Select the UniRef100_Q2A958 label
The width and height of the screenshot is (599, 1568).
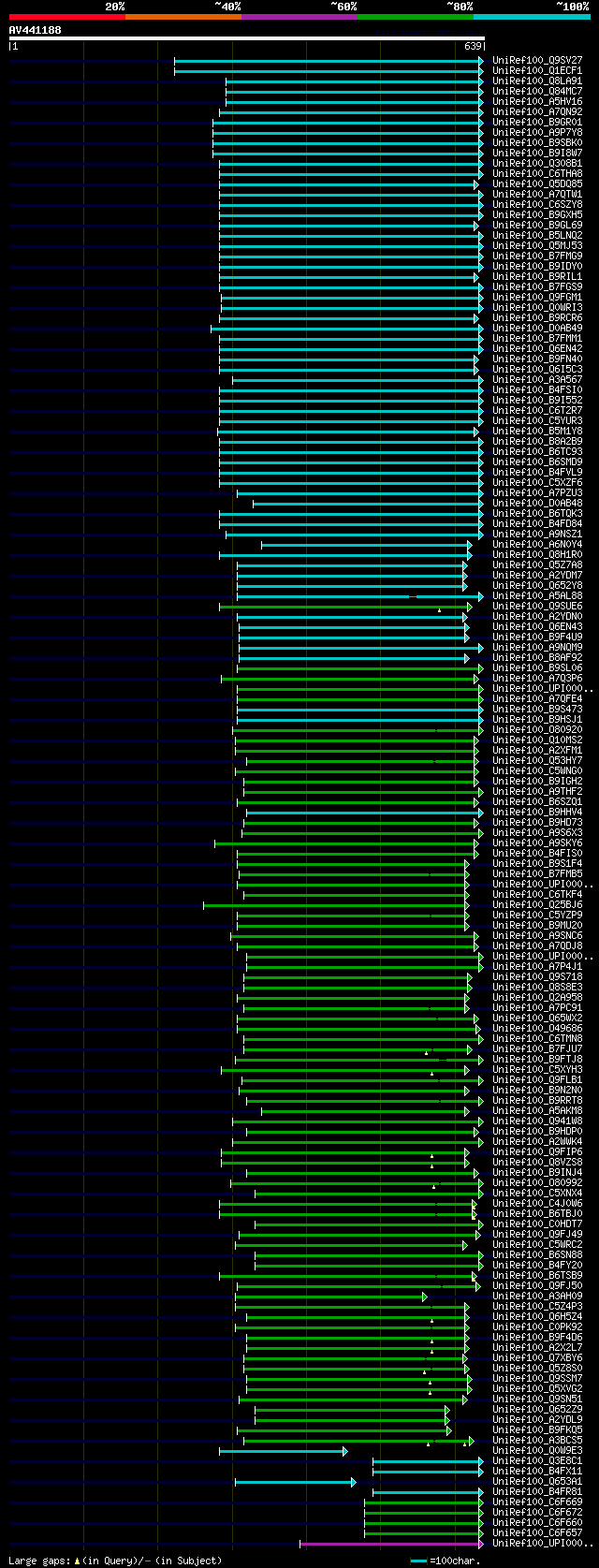(537, 997)
